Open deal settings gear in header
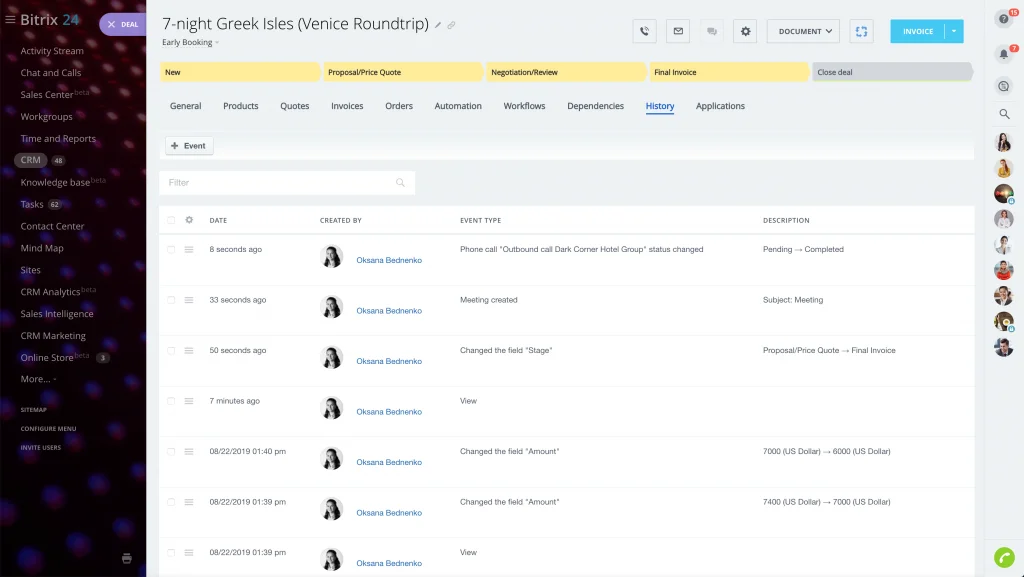Image resolution: width=1024 pixels, height=577 pixels. point(745,31)
